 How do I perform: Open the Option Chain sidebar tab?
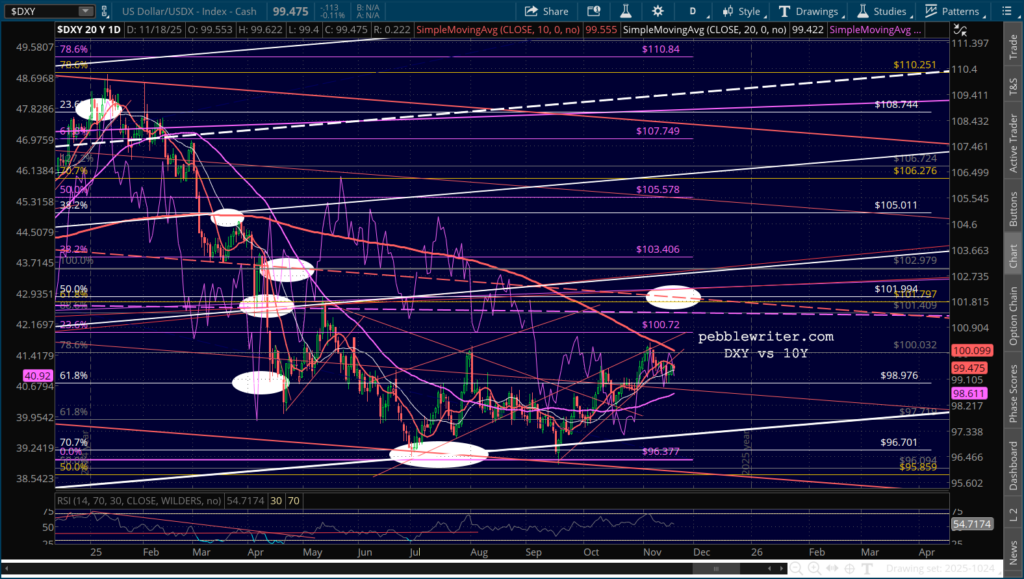(x=1013, y=315)
